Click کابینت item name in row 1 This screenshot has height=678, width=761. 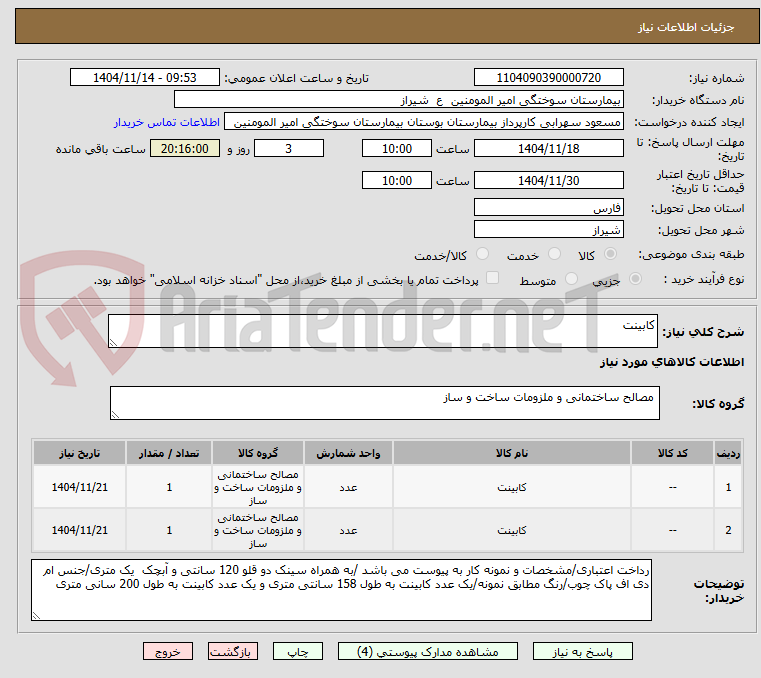(512, 487)
